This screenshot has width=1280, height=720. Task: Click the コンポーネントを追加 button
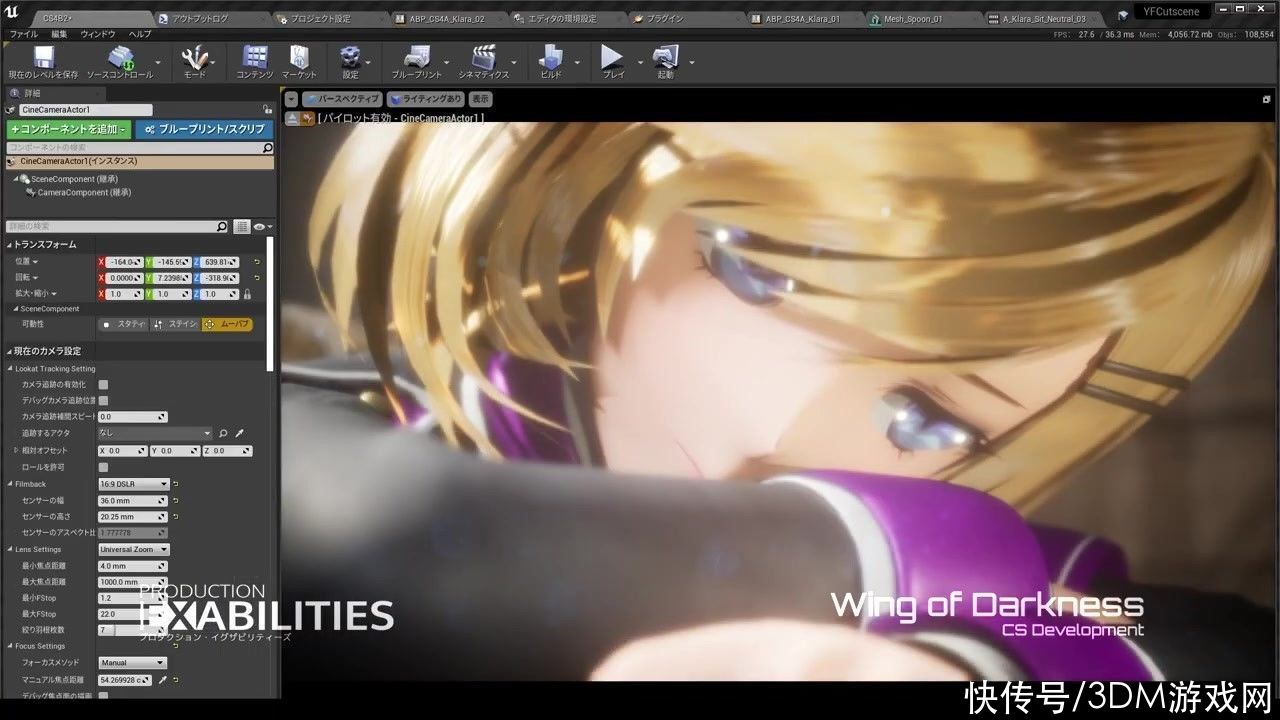click(x=68, y=129)
